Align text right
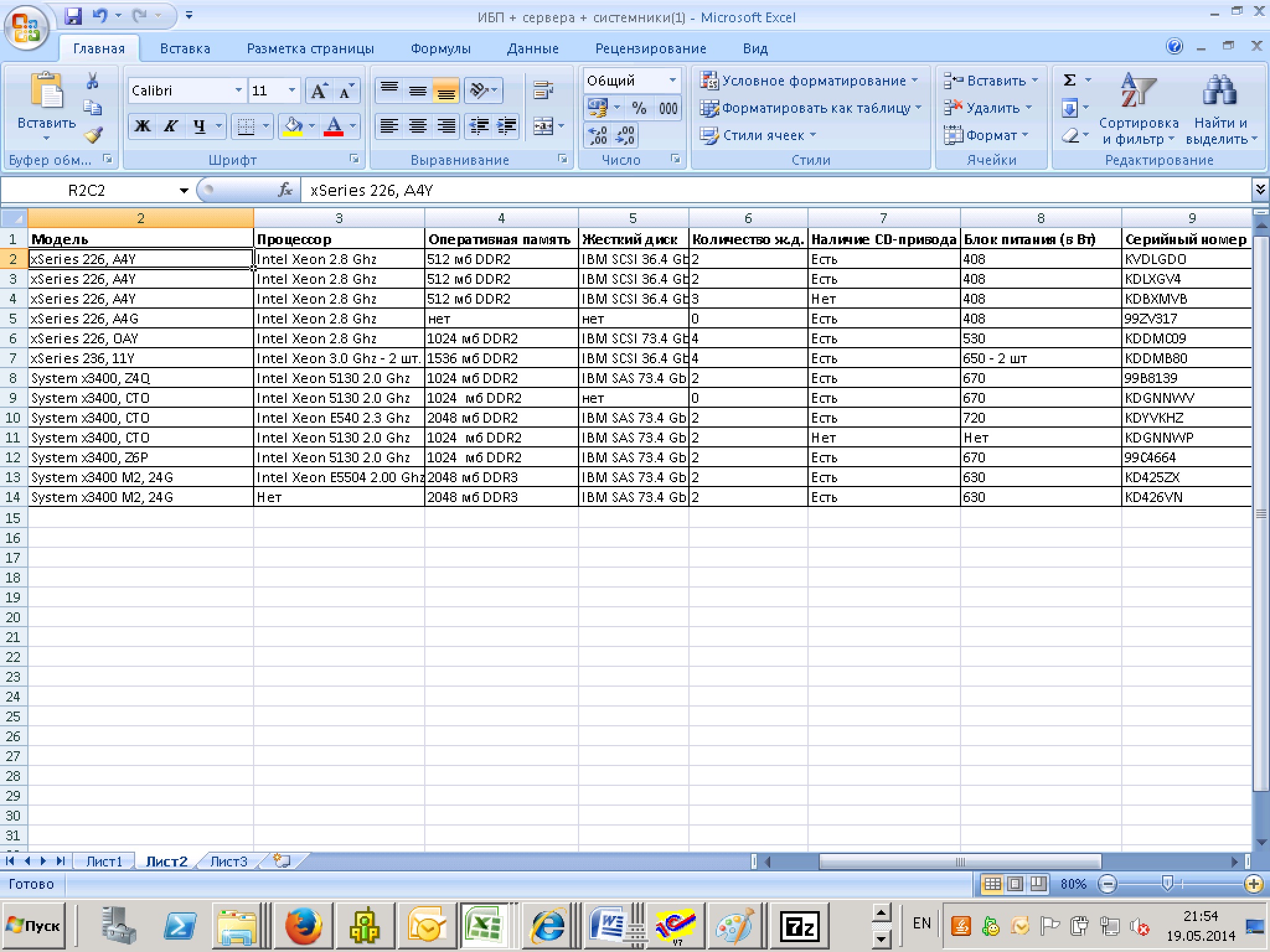This screenshot has width=1270, height=952. pyautogui.click(x=446, y=126)
